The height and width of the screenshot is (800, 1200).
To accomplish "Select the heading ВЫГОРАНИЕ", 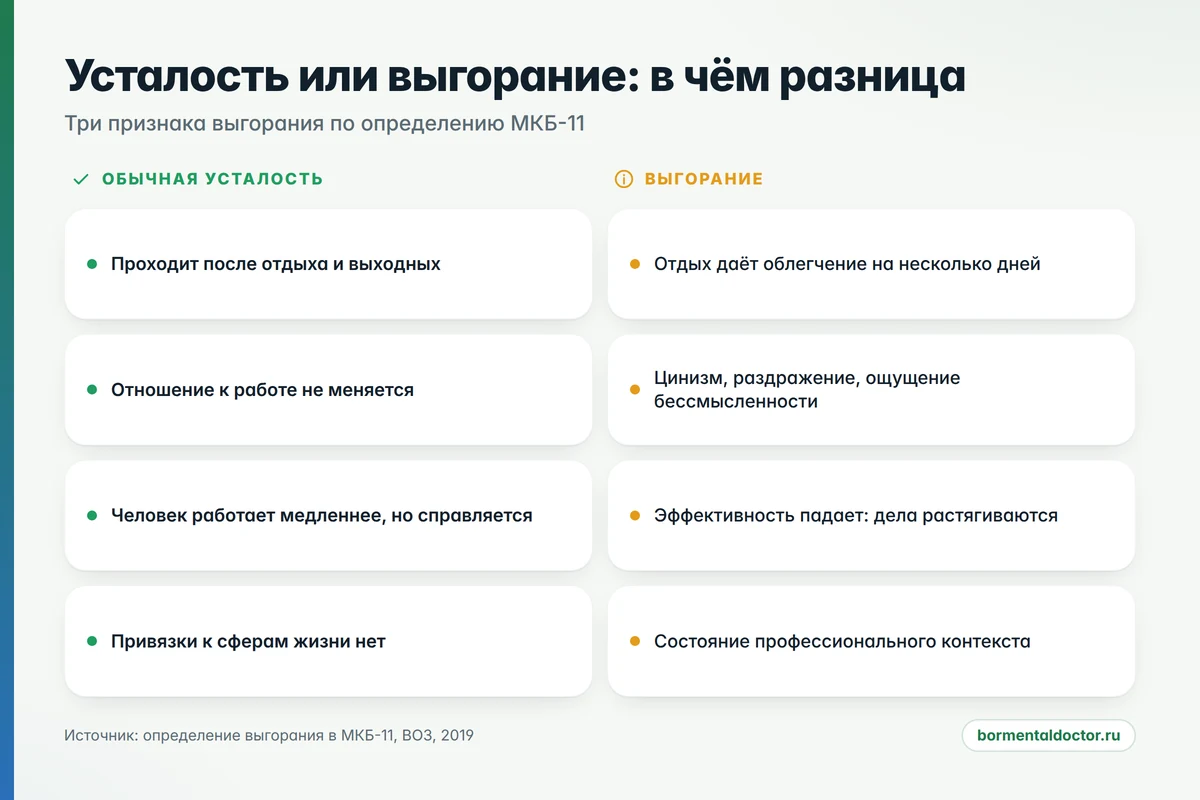I will coord(704,179).
